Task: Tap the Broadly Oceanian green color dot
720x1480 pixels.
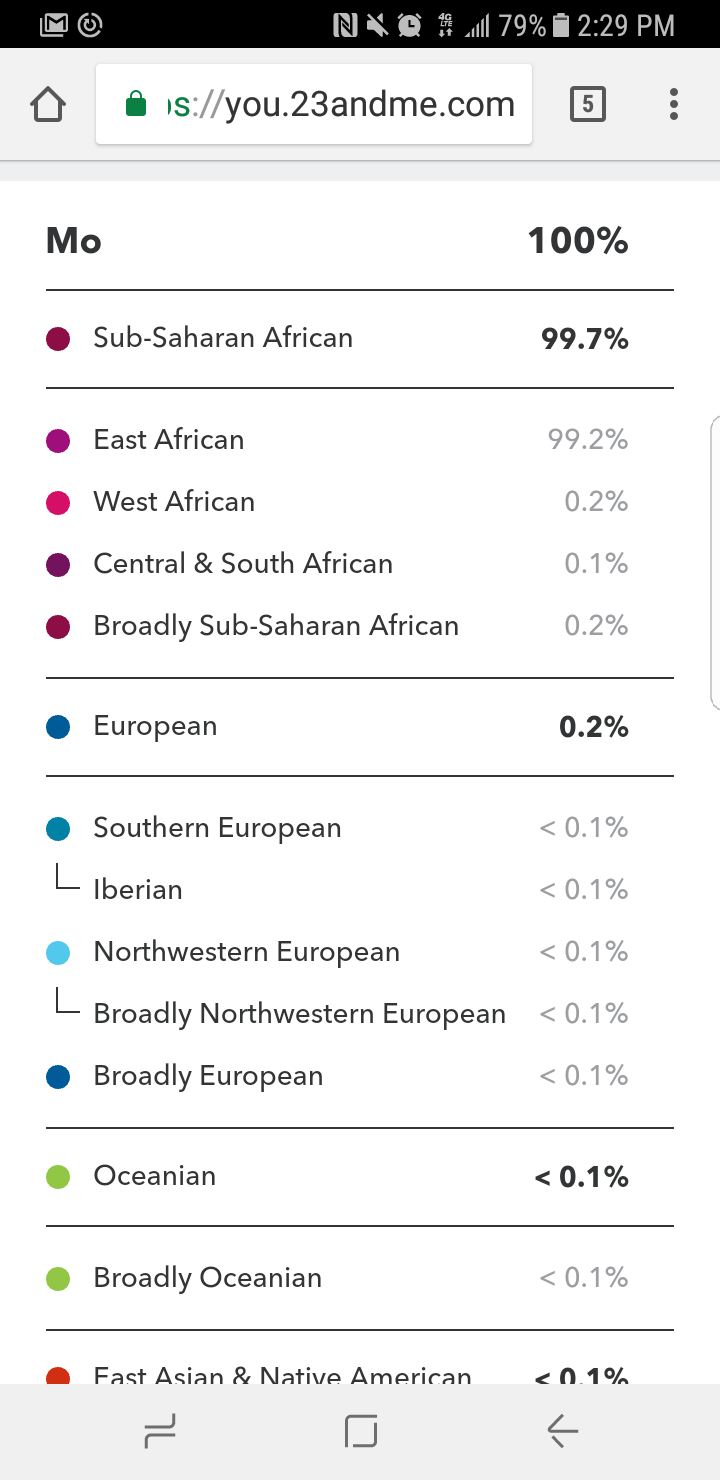Action: 58,1279
